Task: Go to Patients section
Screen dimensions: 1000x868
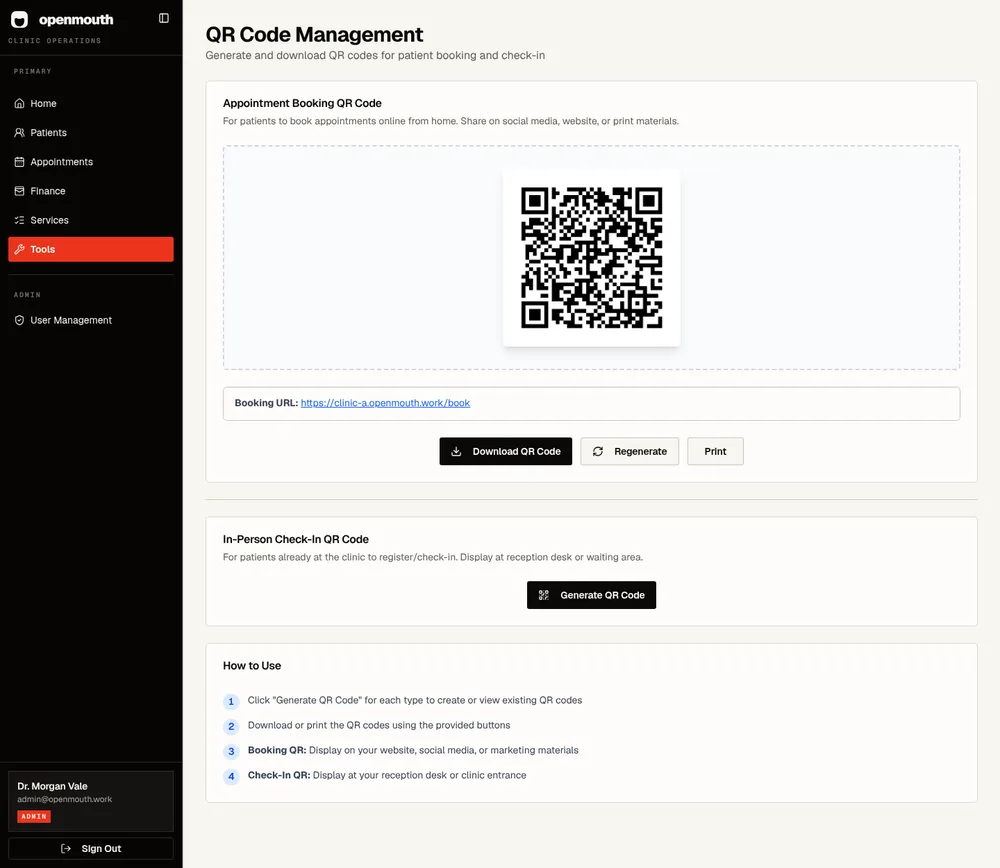Action: pos(91,133)
